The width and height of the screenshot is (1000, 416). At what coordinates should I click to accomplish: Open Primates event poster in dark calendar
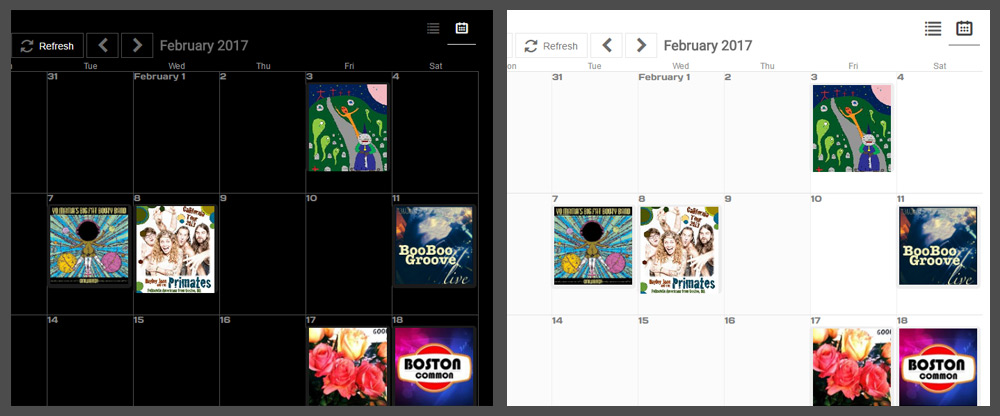tap(175, 249)
